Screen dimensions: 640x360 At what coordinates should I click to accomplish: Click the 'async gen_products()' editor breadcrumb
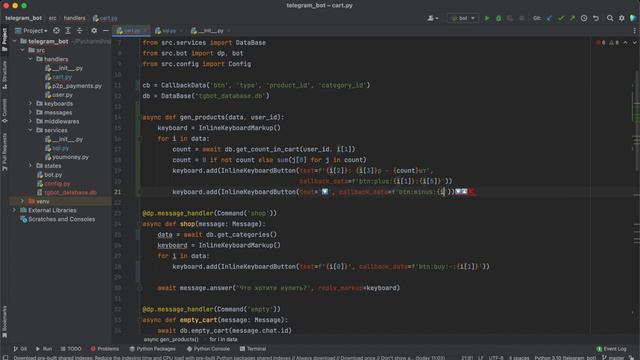click(171, 340)
